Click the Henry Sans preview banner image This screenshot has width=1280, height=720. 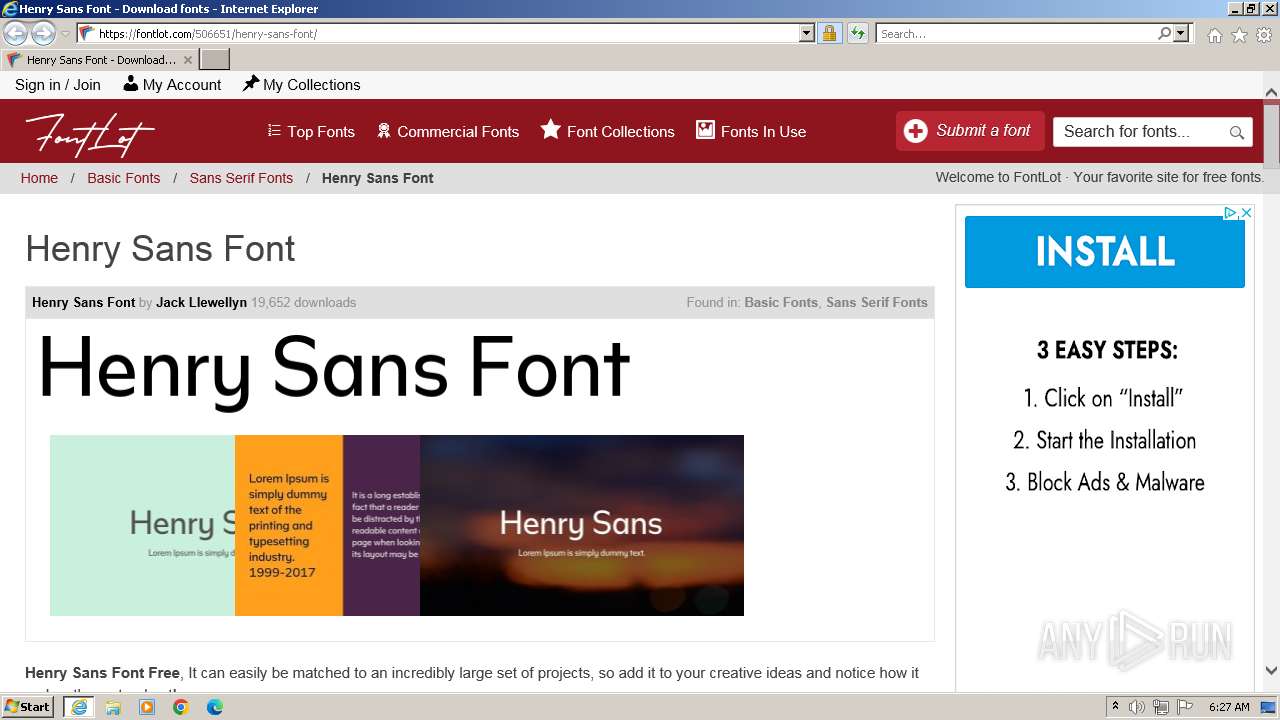[x=397, y=525]
